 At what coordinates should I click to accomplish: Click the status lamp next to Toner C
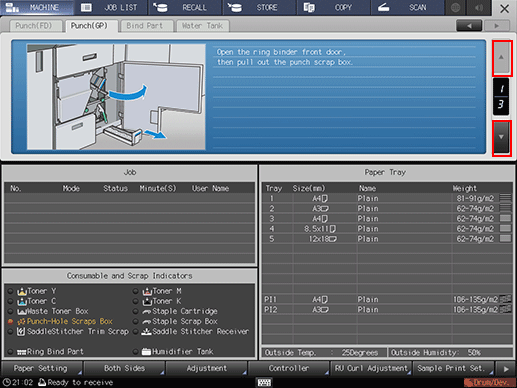tap(10, 301)
